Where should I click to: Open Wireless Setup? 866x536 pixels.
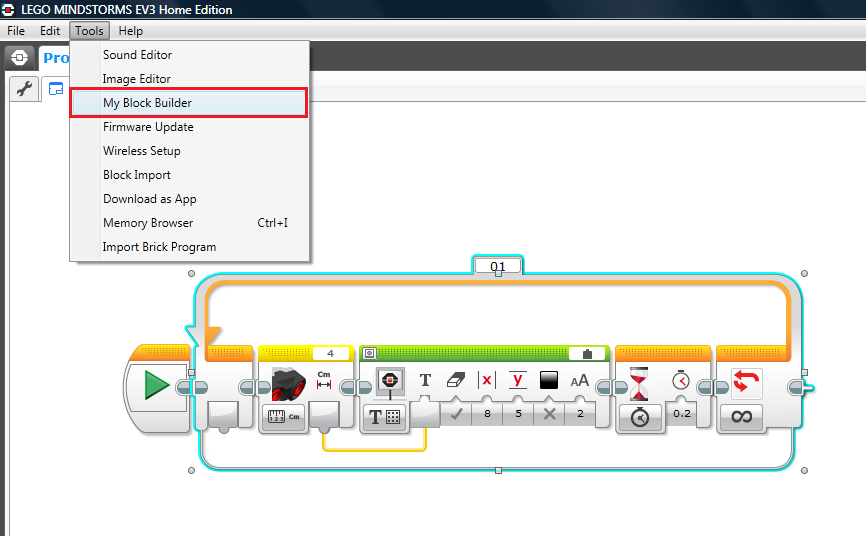pos(141,151)
